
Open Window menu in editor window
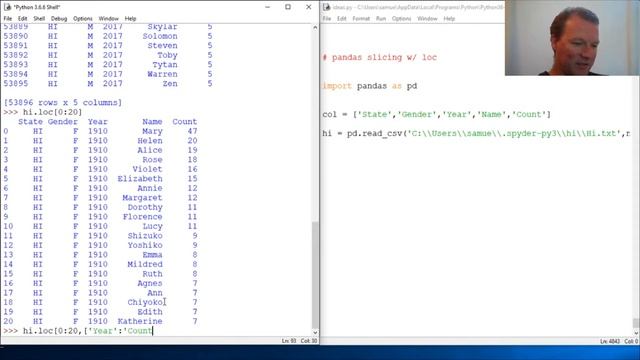pos(427,19)
